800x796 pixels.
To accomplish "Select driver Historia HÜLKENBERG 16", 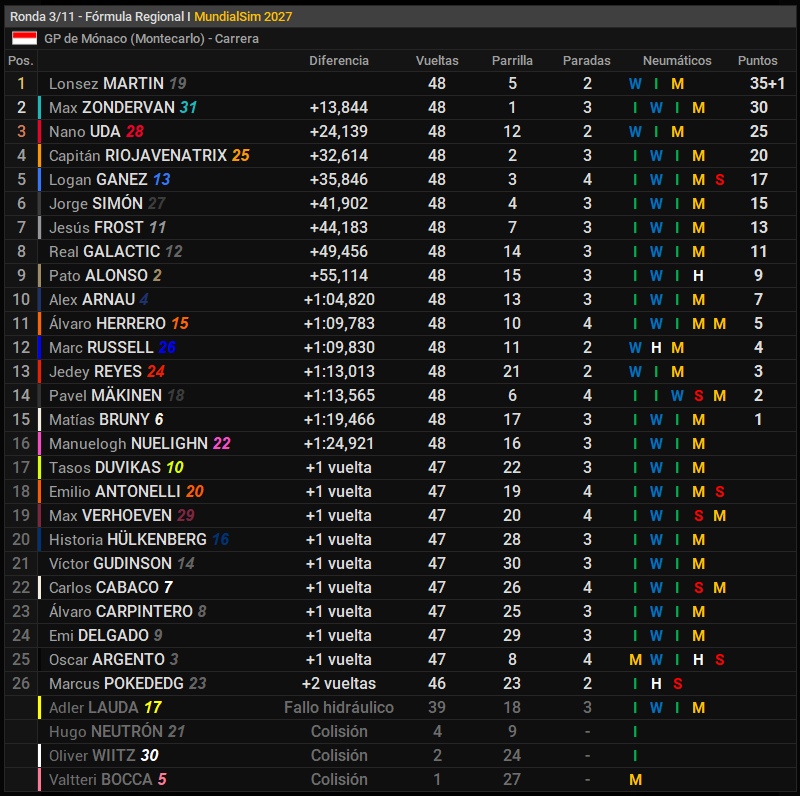I will pos(139,539).
